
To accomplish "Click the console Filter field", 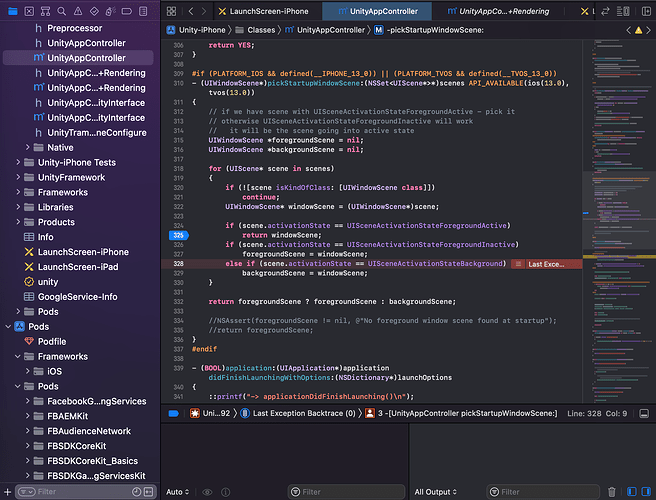I will [543, 492].
